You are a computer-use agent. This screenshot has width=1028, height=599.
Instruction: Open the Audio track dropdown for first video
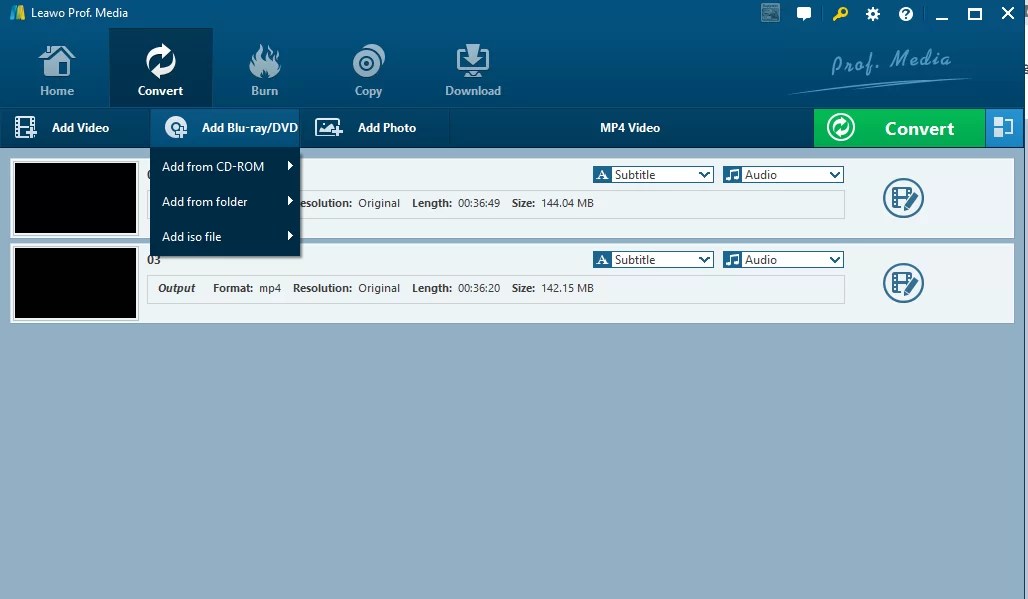click(834, 174)
